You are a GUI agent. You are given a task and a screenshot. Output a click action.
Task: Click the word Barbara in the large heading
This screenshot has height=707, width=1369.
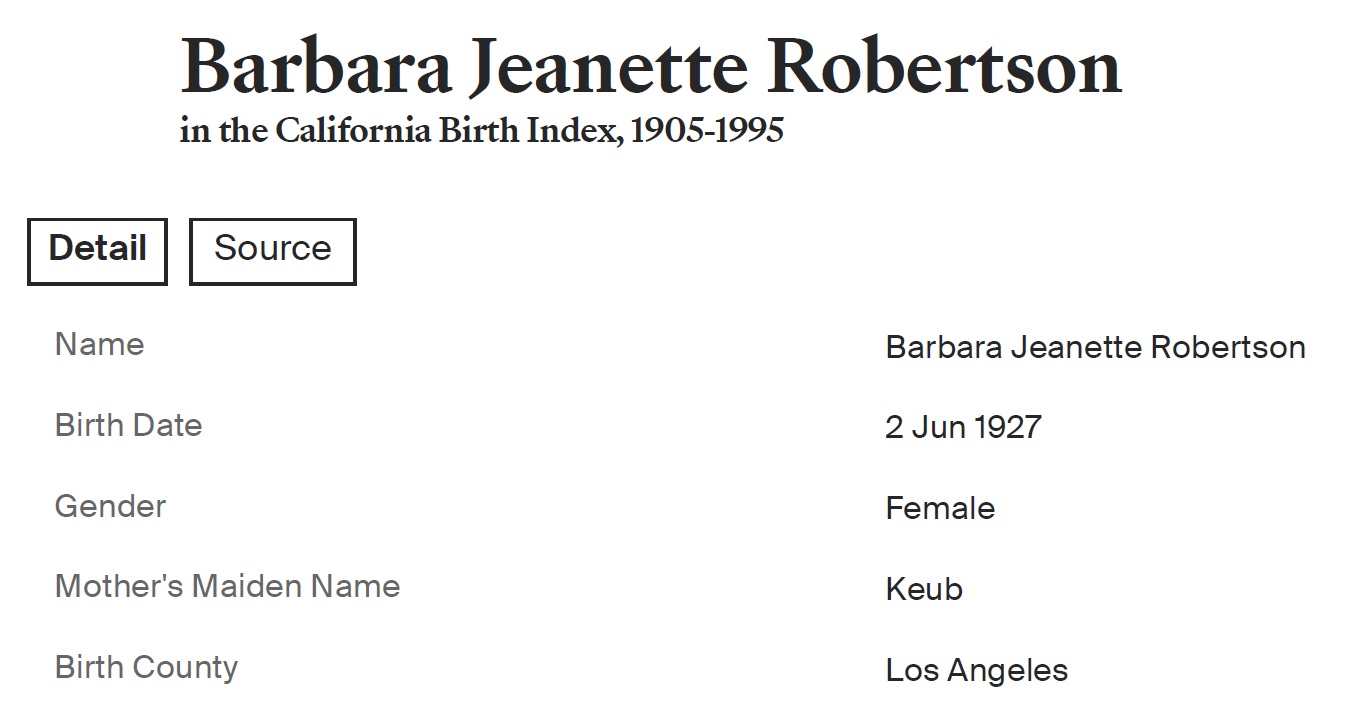coord(315,68)
